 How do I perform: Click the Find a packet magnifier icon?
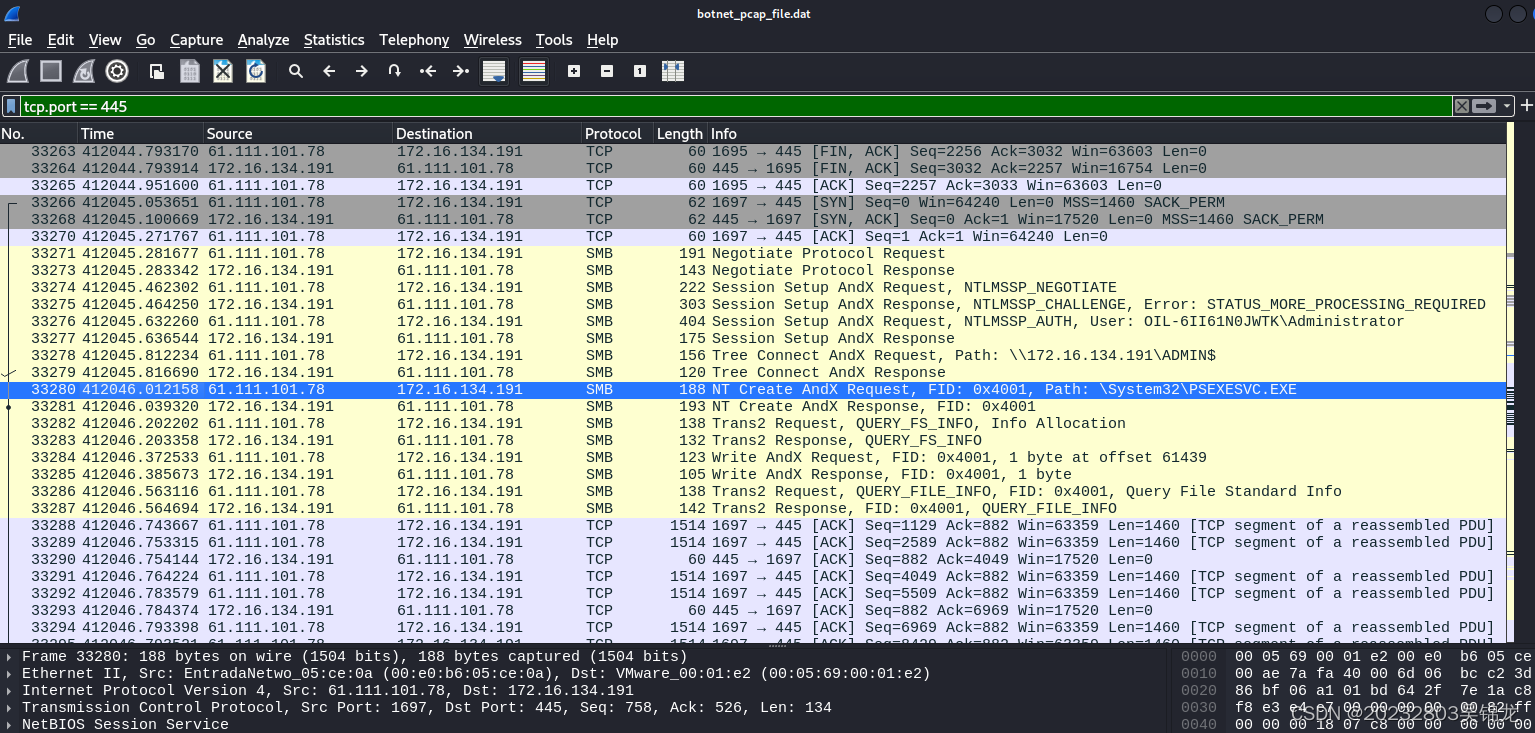coord(296,71)
